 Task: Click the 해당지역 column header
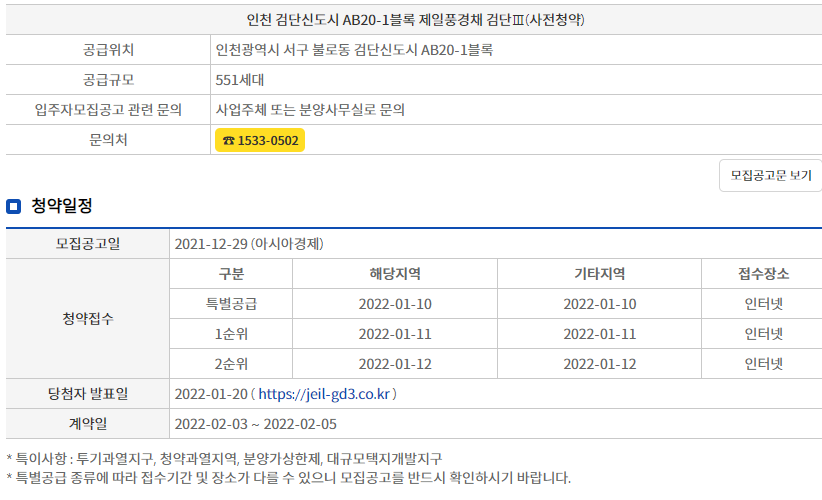click(x=395, y=274)
